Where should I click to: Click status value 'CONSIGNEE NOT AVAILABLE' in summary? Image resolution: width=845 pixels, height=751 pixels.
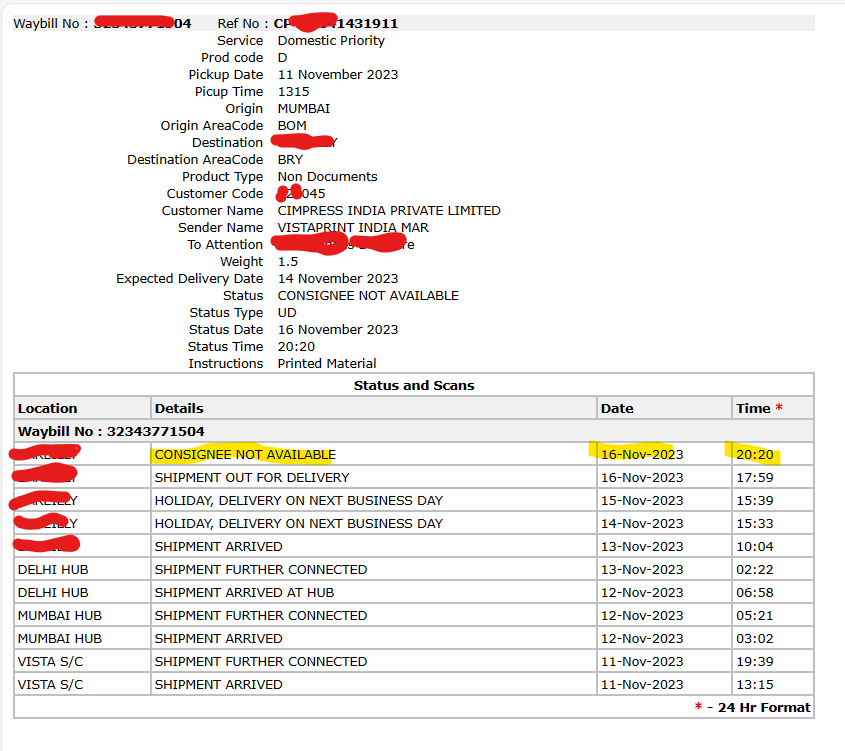click(368, 296)
